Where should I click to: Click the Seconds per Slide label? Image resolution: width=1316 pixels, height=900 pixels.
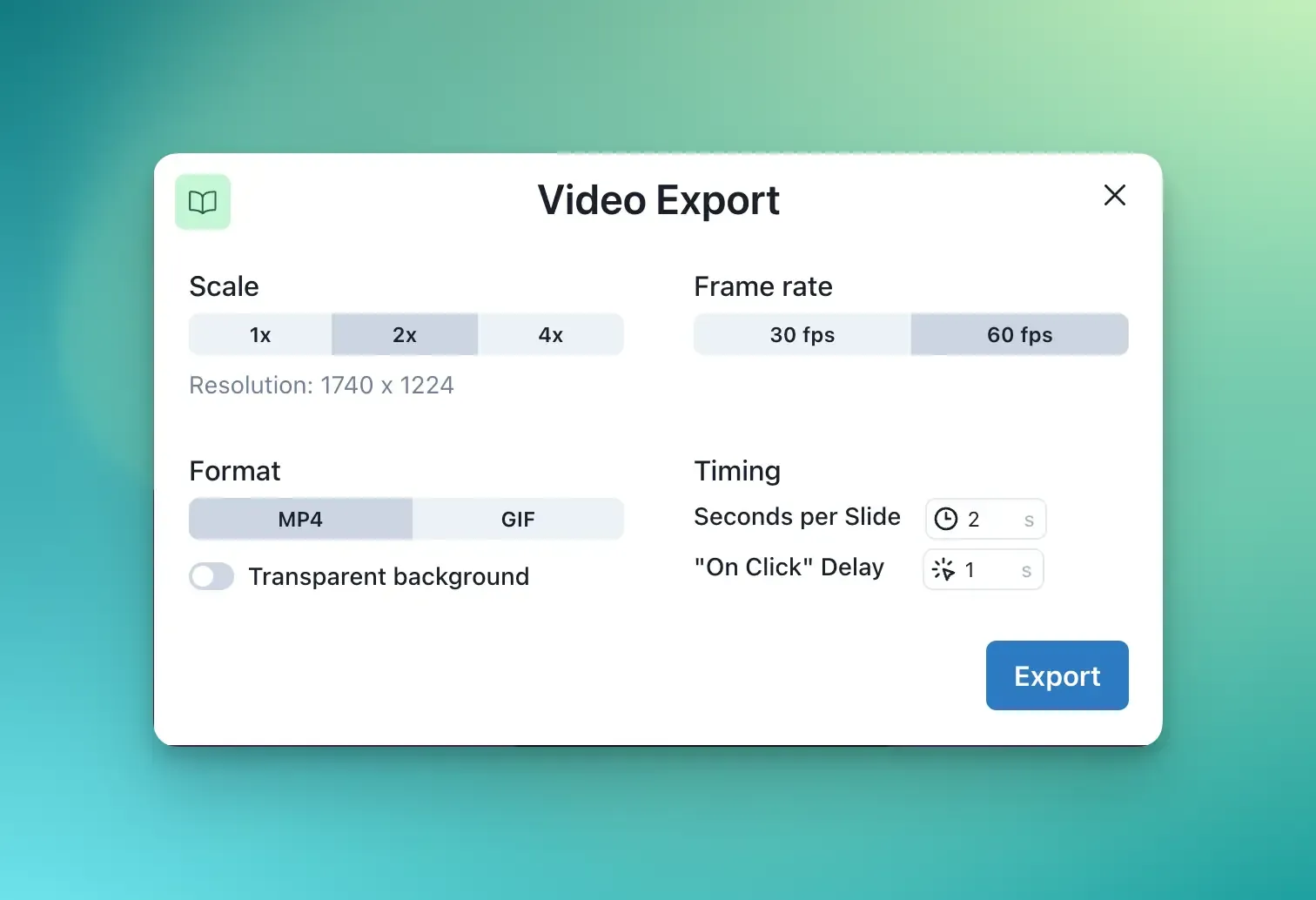tap(797, 517)
